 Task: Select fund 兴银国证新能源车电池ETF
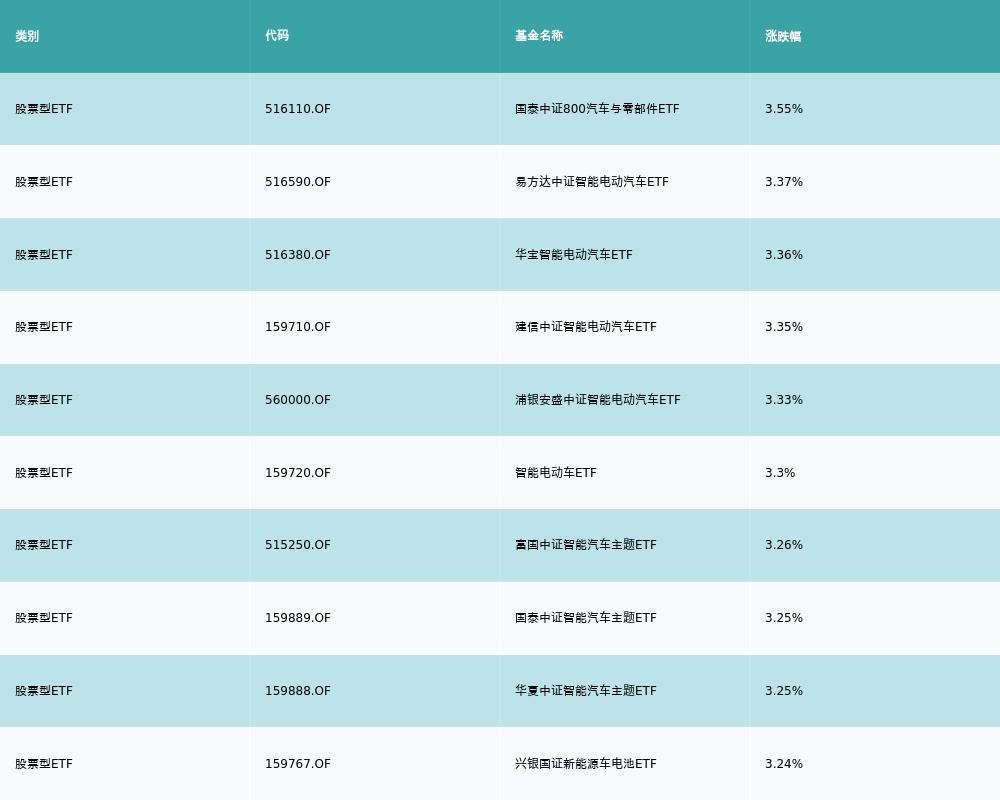coord(585,764)
